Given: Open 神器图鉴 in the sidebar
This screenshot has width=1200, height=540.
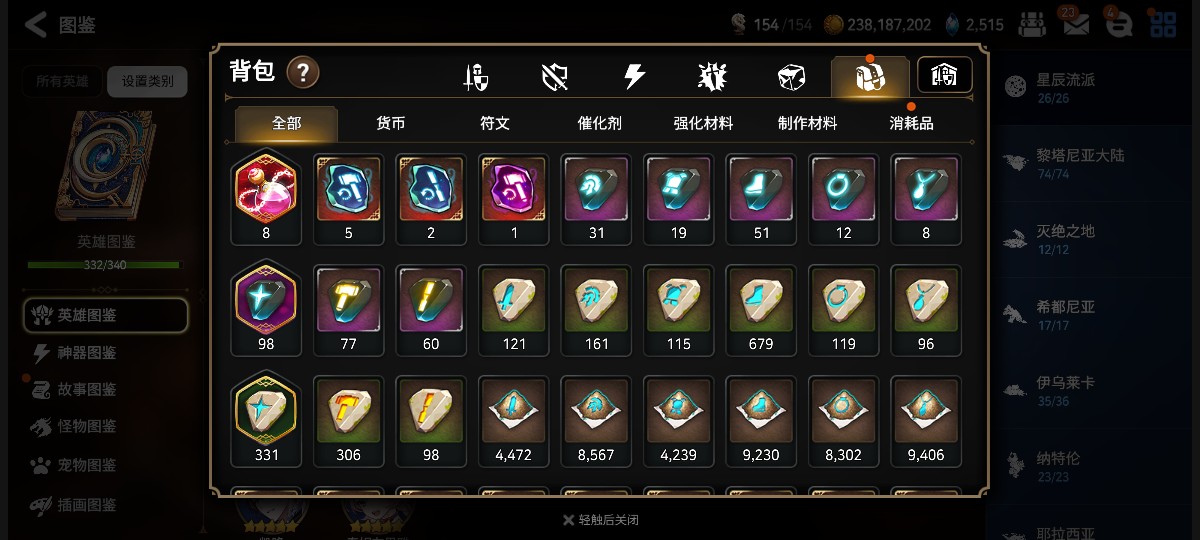Looking at the screenshot, I should (x=87, y=353).
